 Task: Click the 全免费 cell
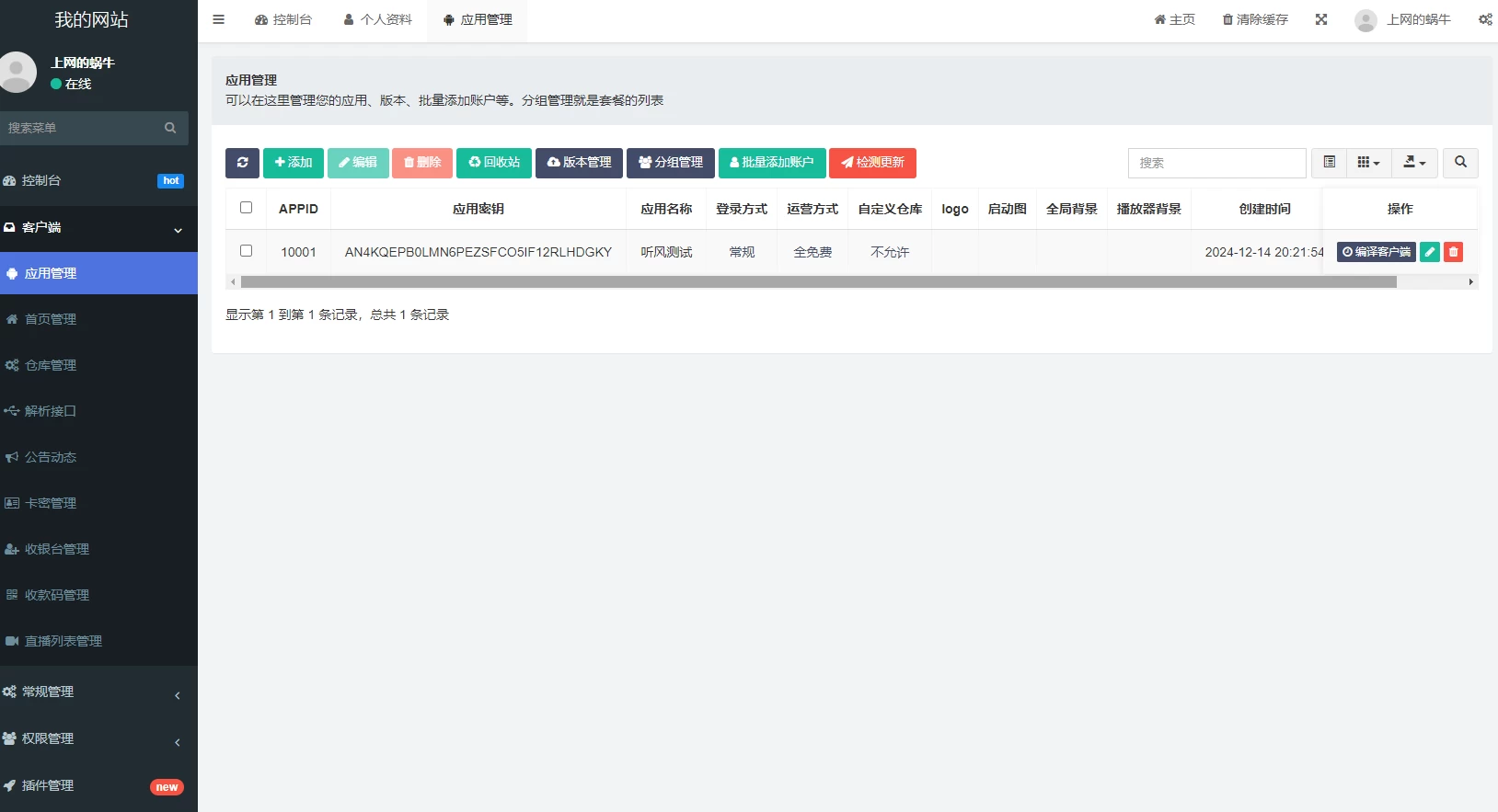(x=812, y=252)
